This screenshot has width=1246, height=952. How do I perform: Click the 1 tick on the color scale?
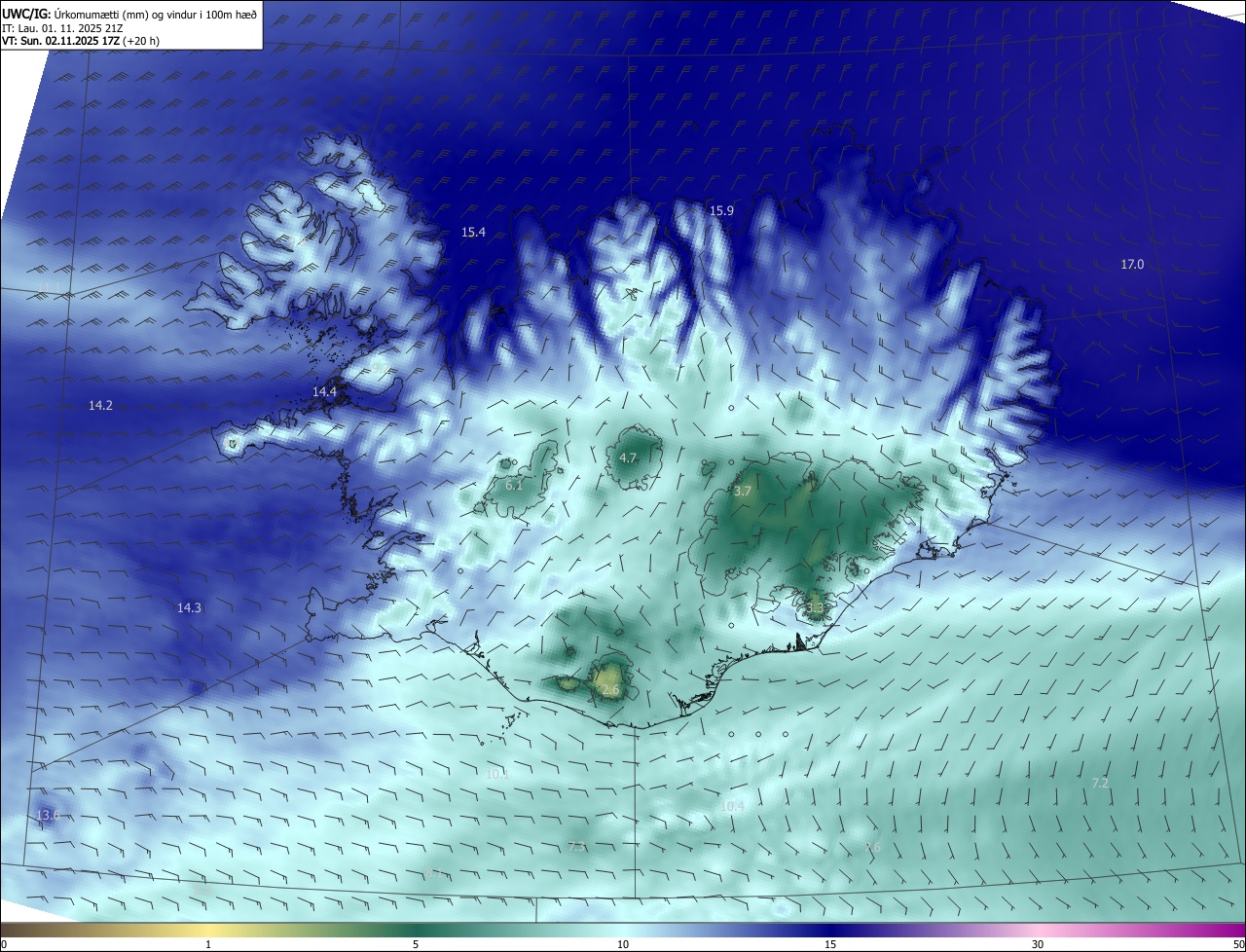pyautogui.click(x=208, y=944)
